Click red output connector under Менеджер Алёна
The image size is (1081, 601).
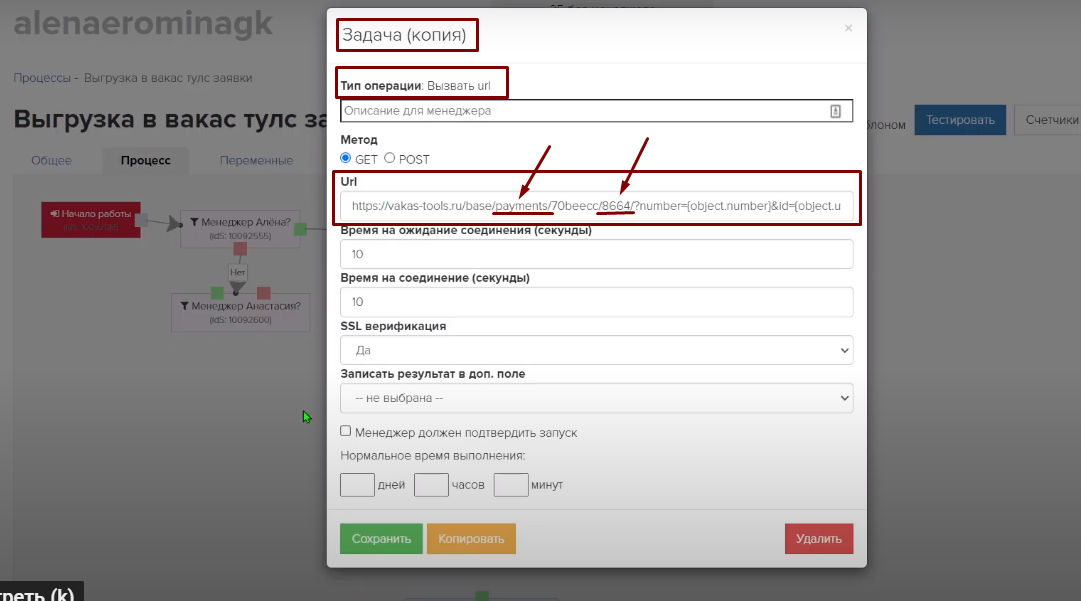click(239, 248)
